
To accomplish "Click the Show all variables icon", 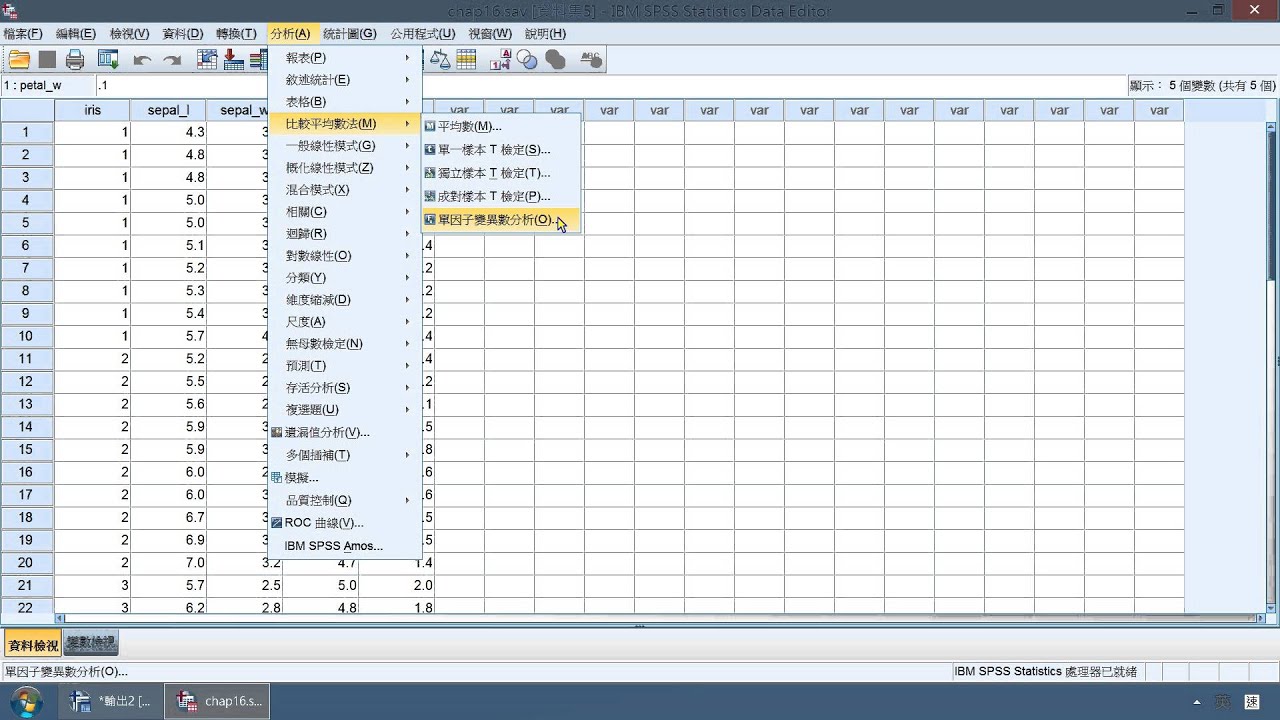I will pos(555,60).
